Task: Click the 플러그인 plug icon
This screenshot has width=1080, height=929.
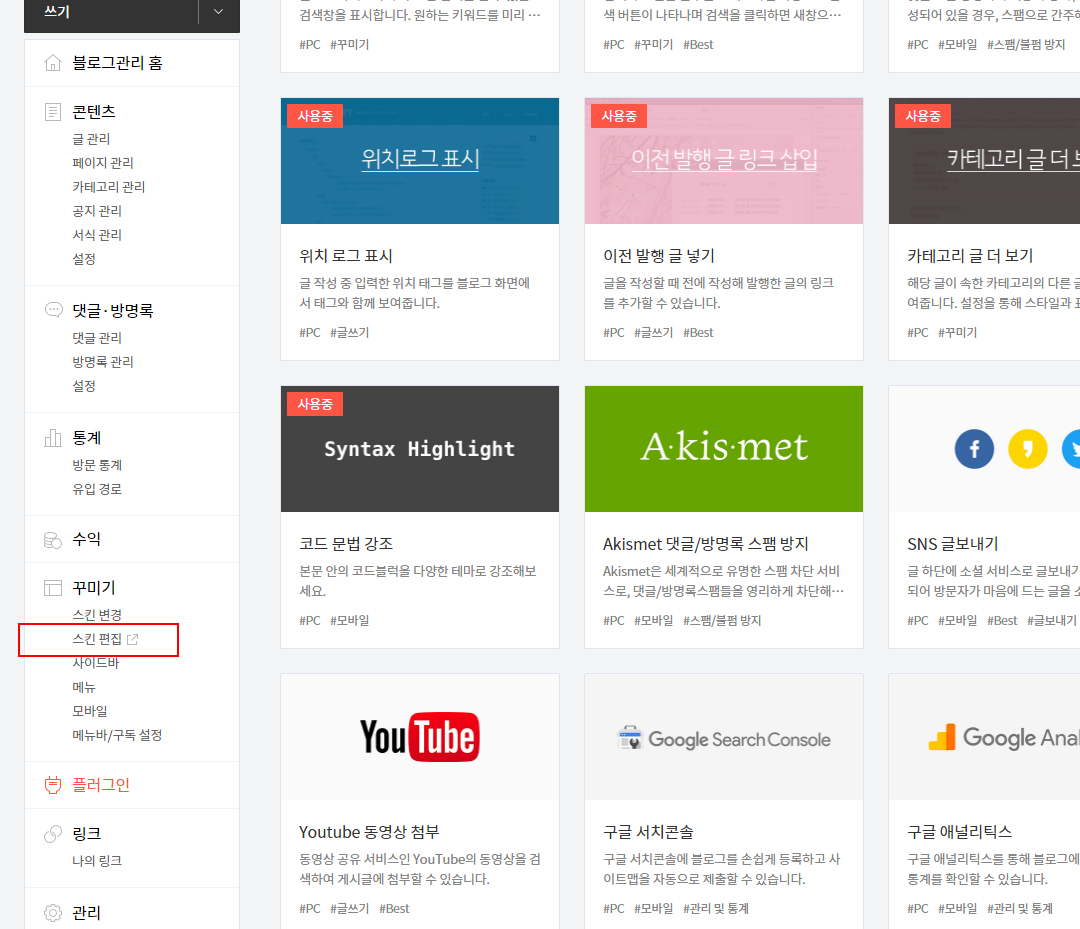Action: pyautogui.click(x=53, y=784)
